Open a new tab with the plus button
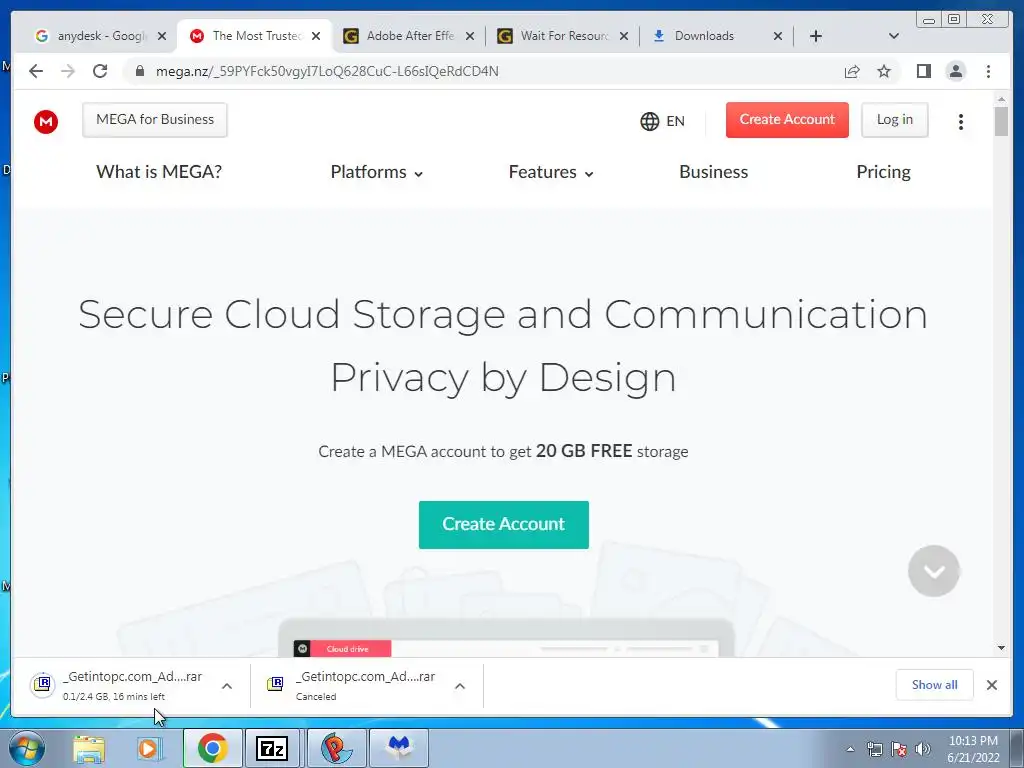Viewport: 1024px width, 768px height. coord(816,36)
